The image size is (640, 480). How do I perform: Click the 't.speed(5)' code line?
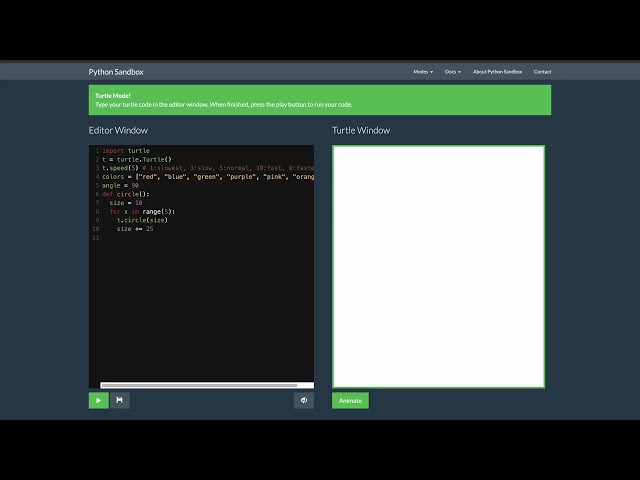click(208, 168)
